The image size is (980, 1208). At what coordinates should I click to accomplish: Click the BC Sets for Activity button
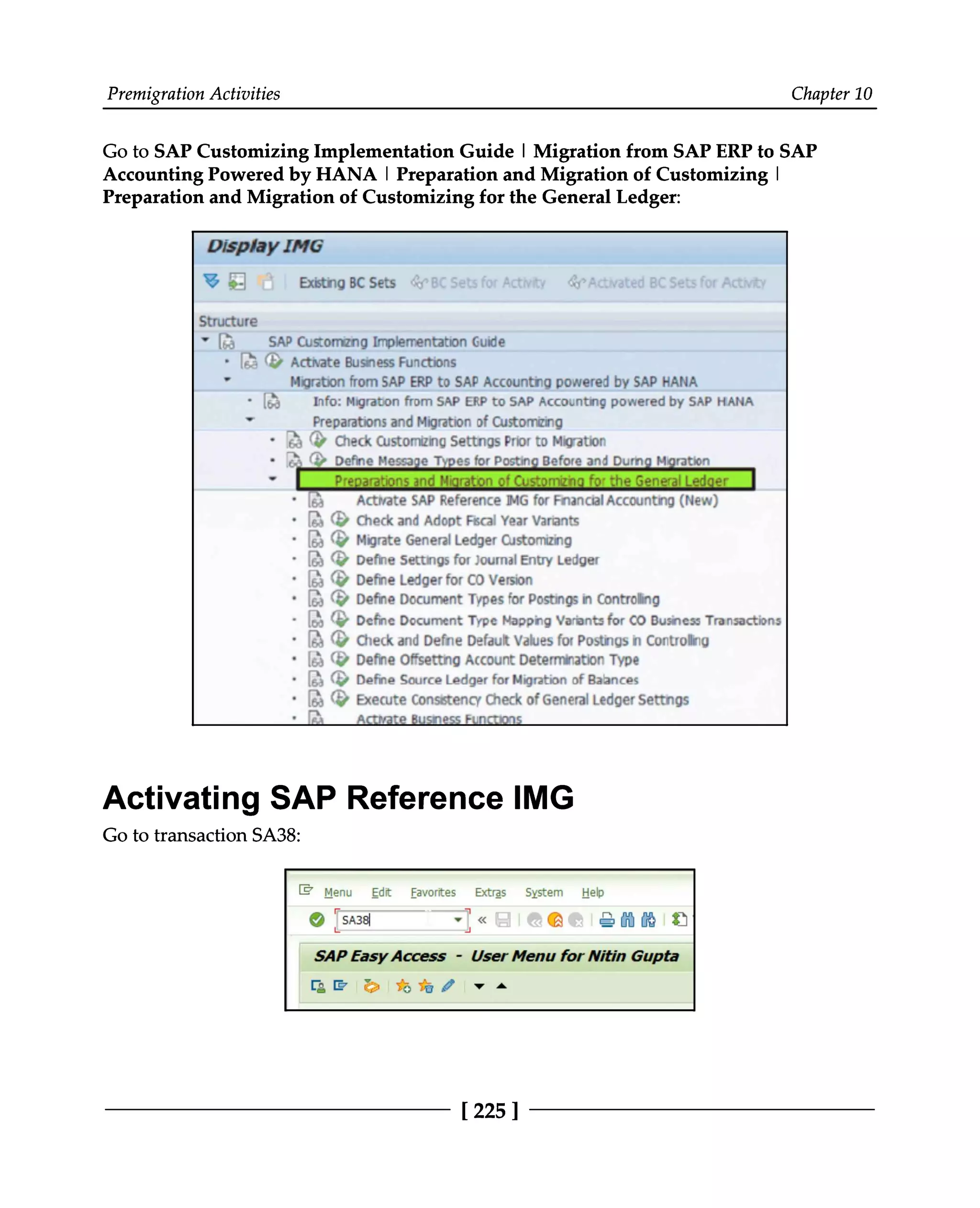(x=478, y=282)
